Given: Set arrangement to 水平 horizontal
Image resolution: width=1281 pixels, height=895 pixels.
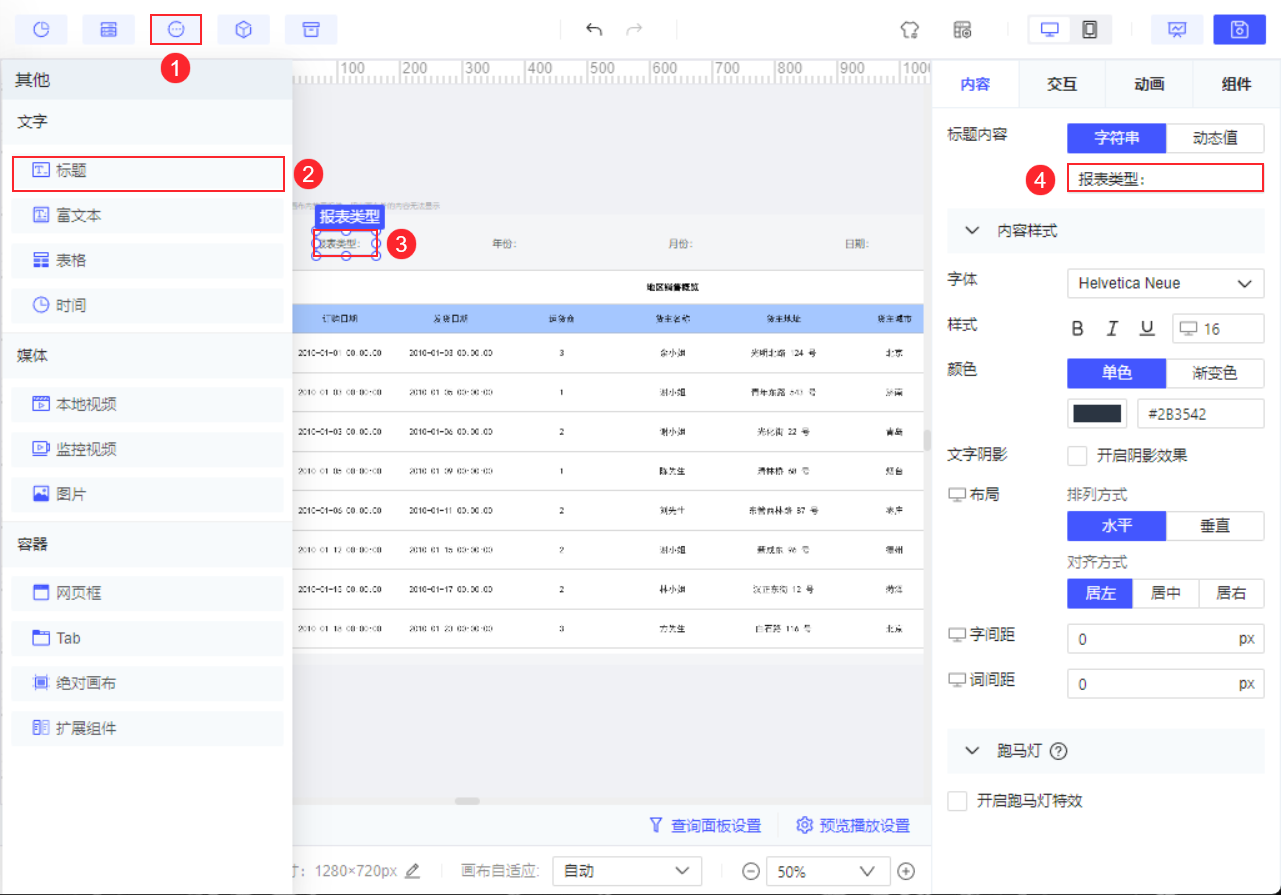Looking at the screenshot, I should tap(1116, 525).
